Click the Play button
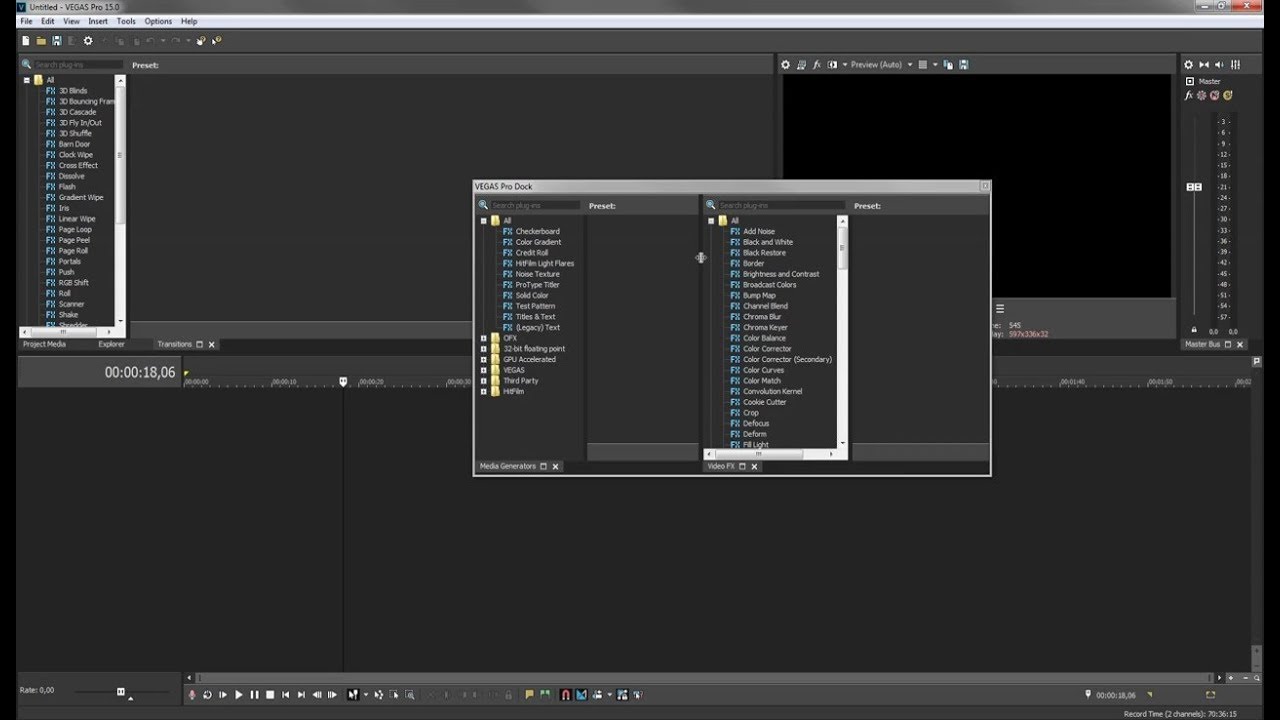This screenshot has width=1280, height=720. [x=239, y=694]
